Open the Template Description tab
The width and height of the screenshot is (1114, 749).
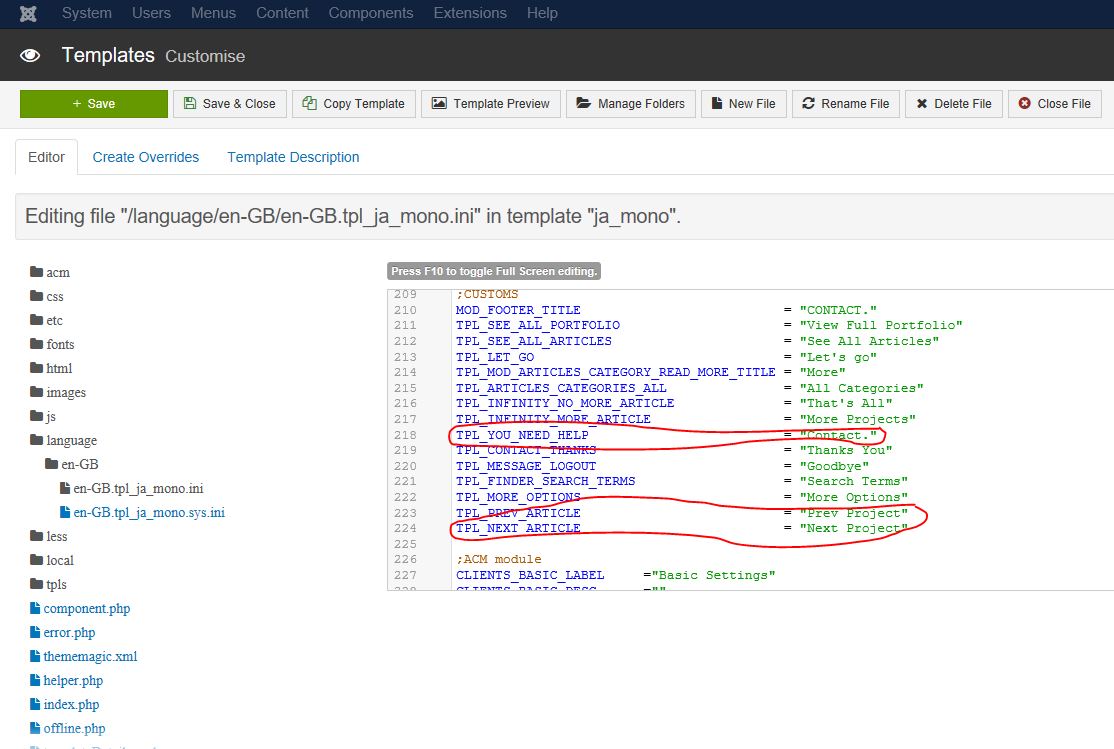293,157
